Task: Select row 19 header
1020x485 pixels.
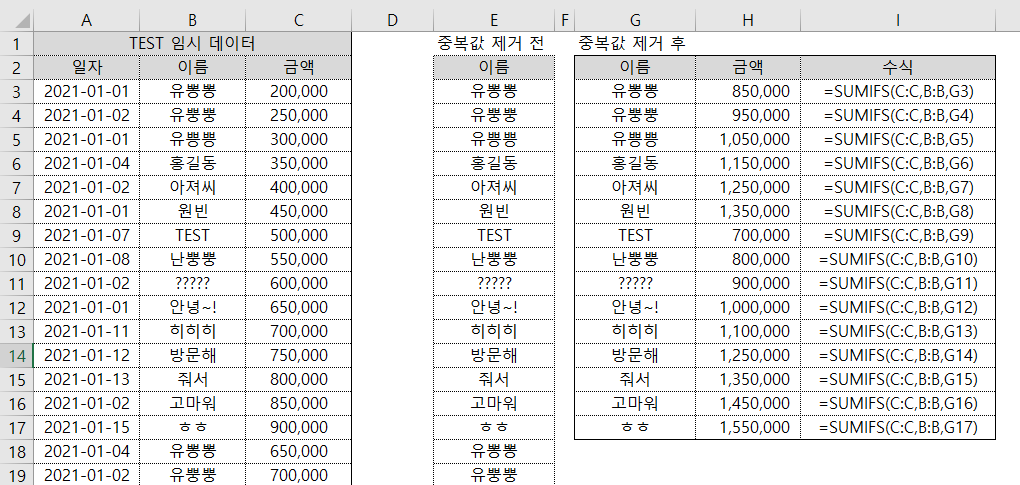Action: click(x=16, y=475)
